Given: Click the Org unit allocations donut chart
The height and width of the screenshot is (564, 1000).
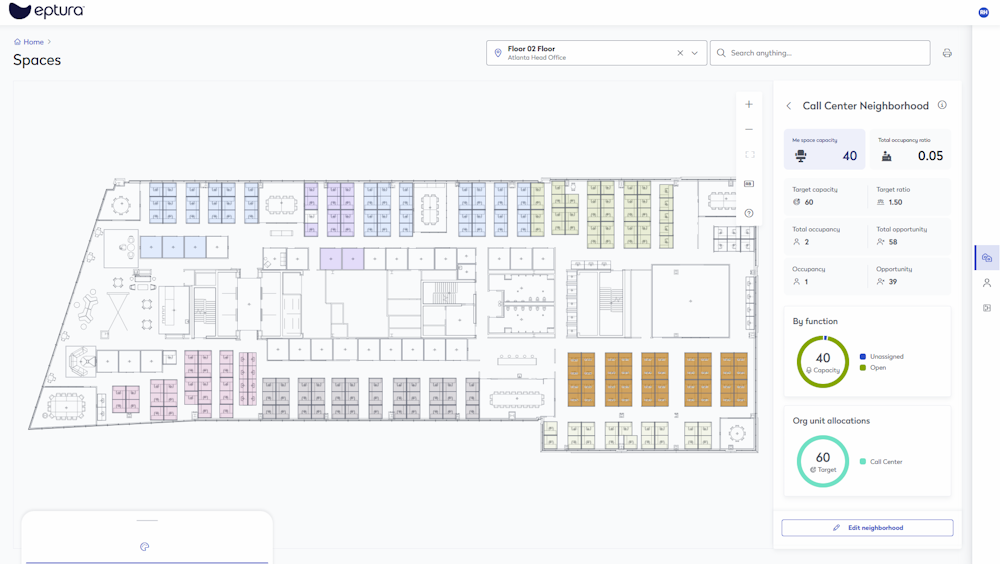Looking at the screenshot, I should click(823, 461).
